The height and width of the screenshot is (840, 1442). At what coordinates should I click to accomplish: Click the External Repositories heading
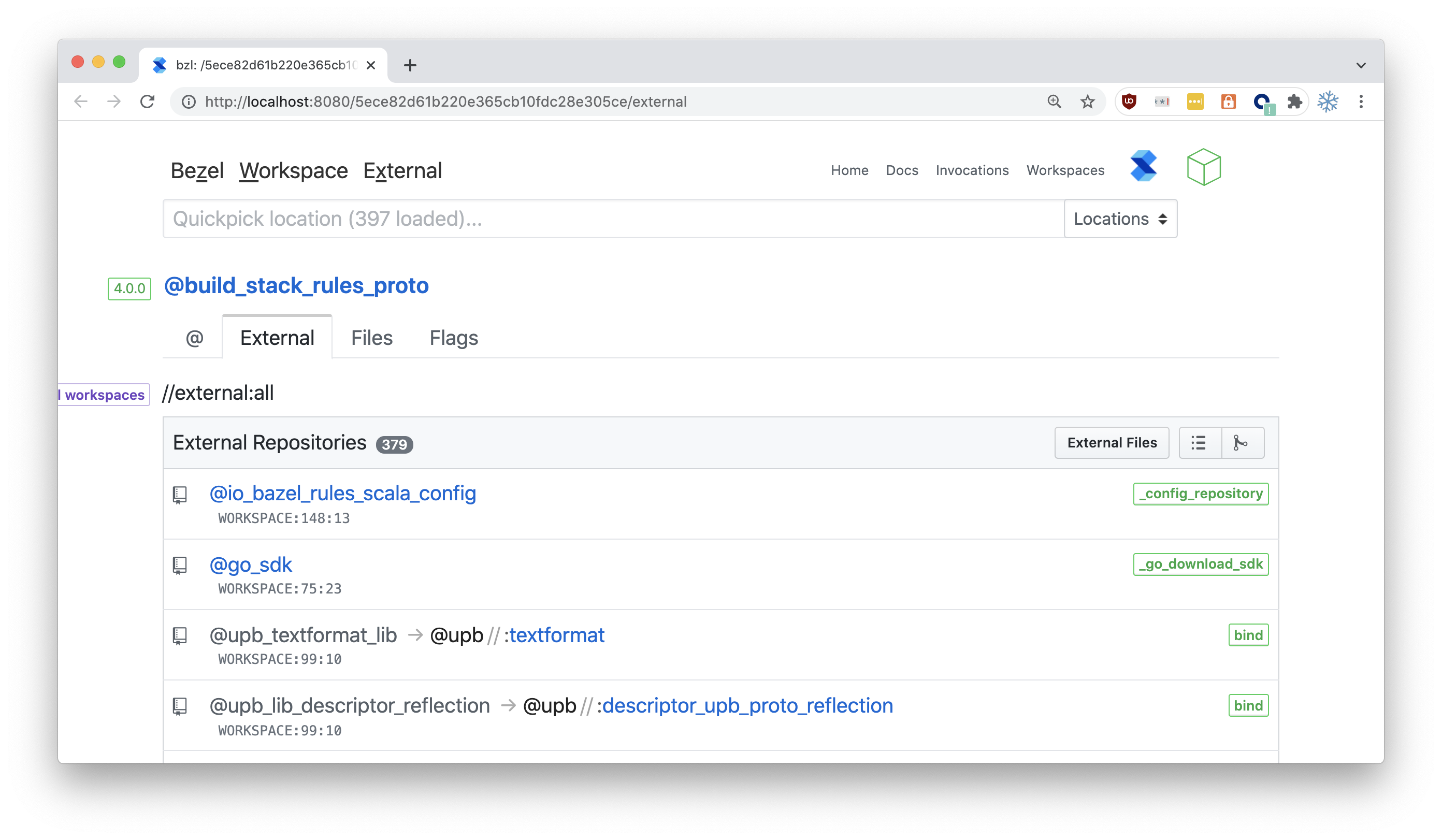[x=269, y=442]
